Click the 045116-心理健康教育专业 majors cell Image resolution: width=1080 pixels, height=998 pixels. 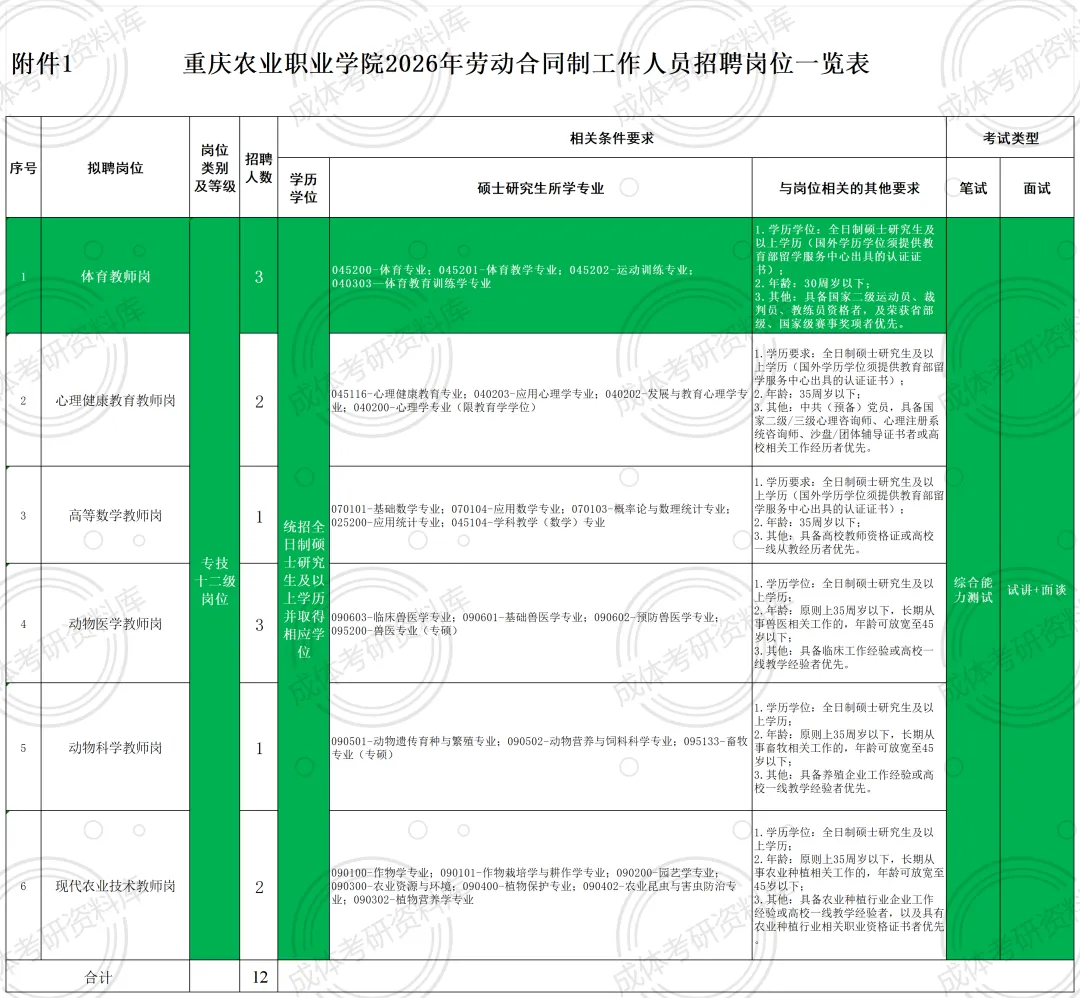[x=541, y=400]
